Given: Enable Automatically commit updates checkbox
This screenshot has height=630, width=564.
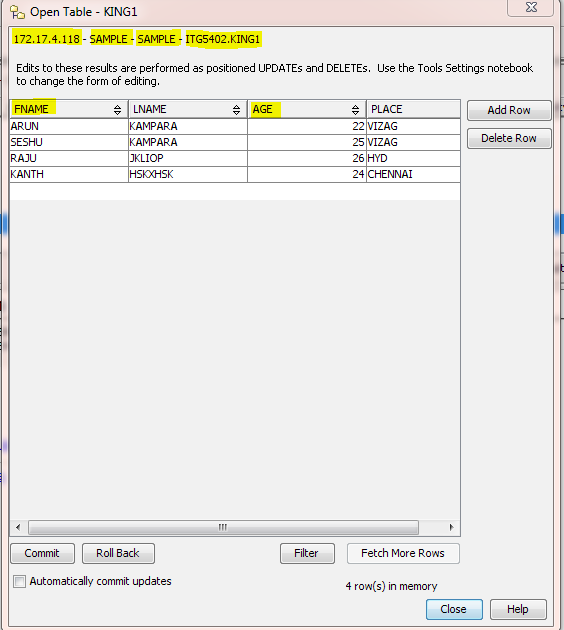Looking at the screenshot, I should (x=19, y=581).
